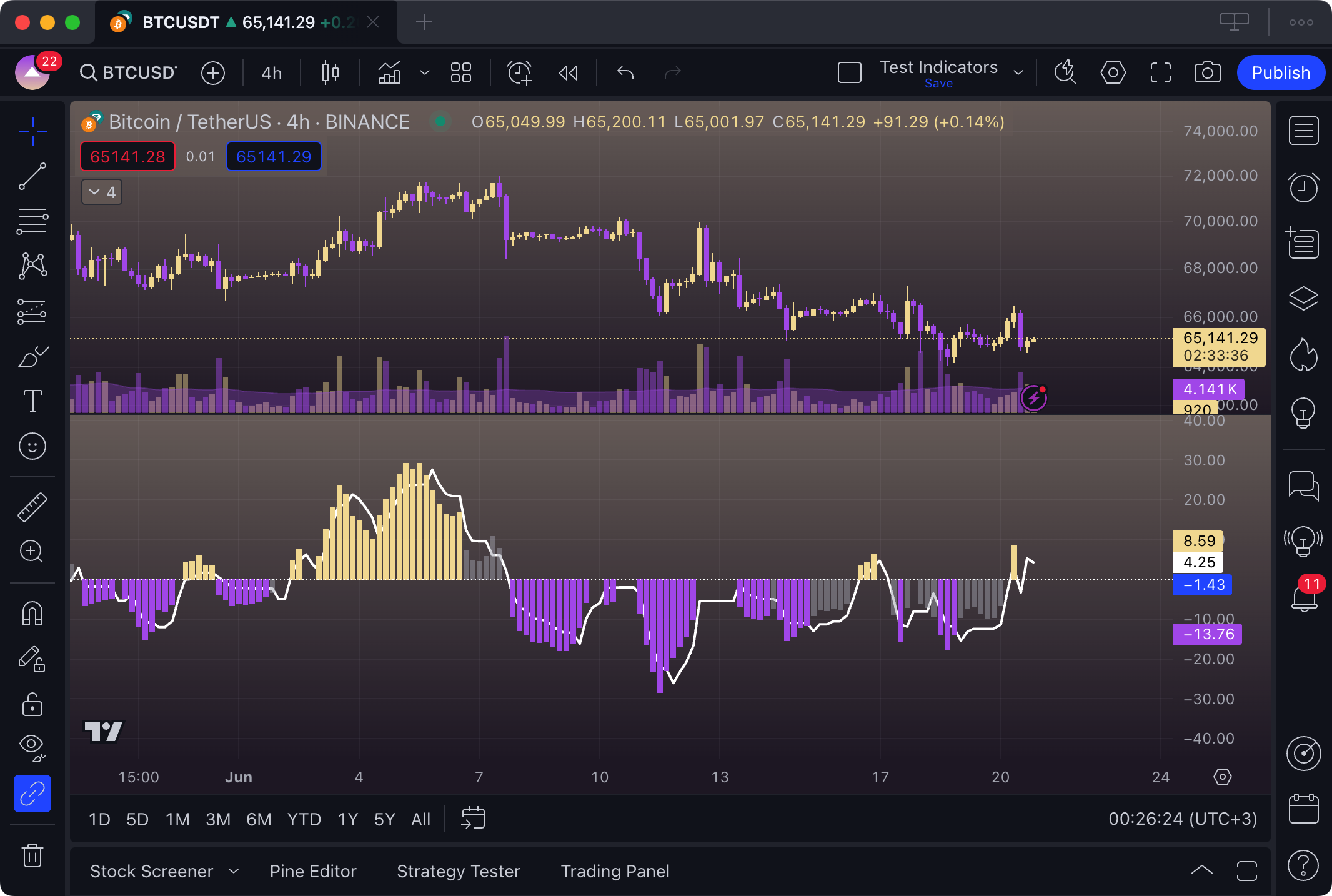Open the alerts panel clock icon

coord(1303,187)
